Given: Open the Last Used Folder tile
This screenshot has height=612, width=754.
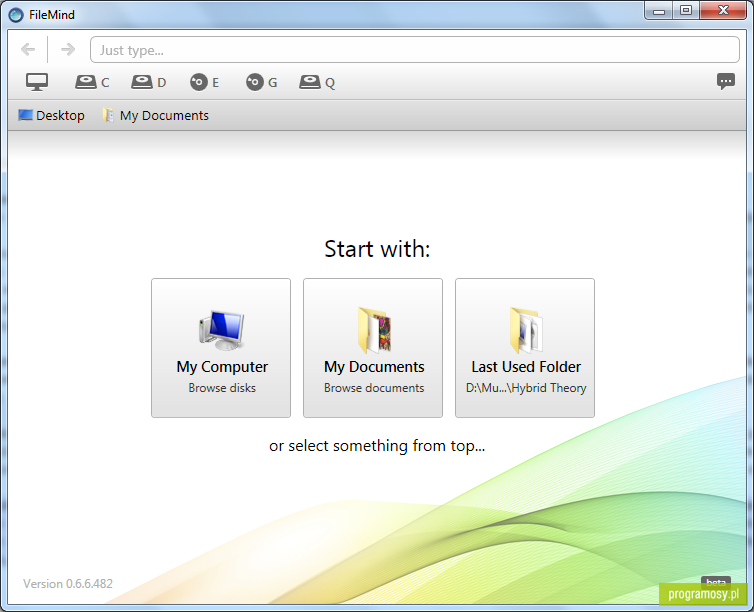Looking at the screenshot, I should pos(525,348).
